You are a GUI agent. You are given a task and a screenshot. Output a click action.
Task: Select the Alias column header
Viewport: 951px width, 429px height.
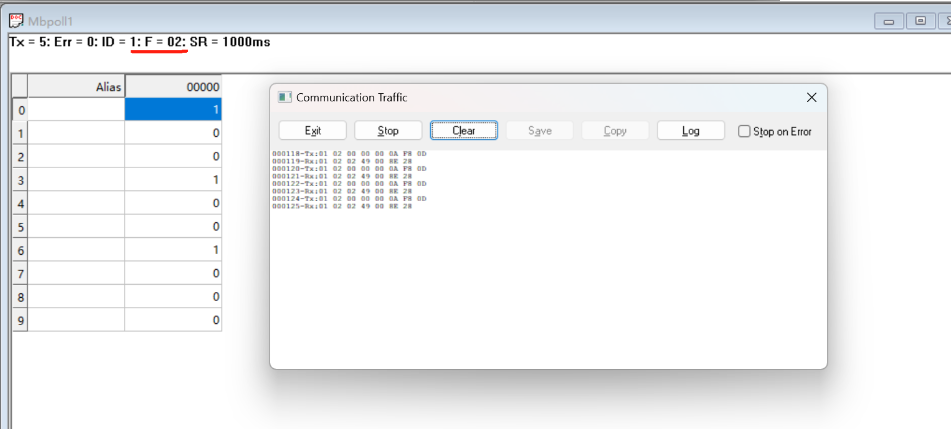coord(76,87)
